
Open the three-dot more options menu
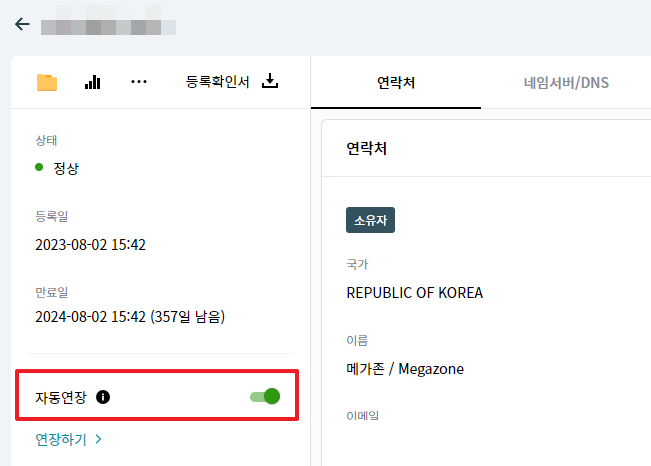pyautogui.click(x=139, y=82)
